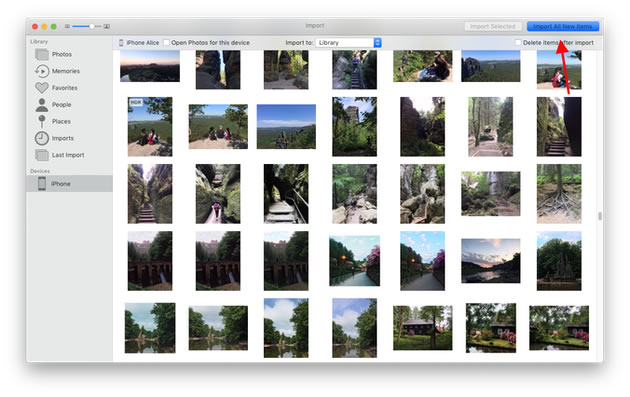Select the wooden stairs dark gorge photo
The height and width of the screenshot is (397, 630).
pos(286,194)
